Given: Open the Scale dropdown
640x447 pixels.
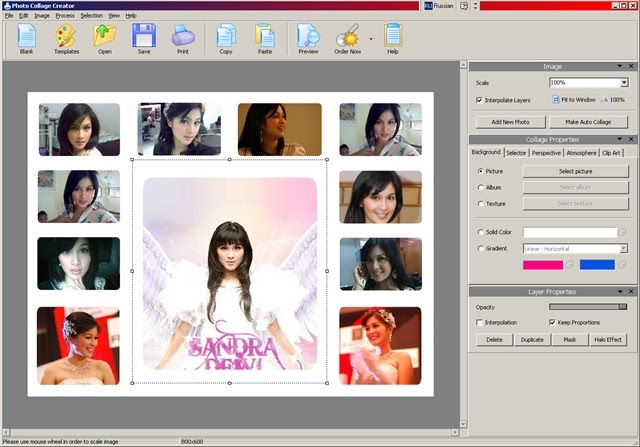Looking at the screenshot, I should pos(624,83).
